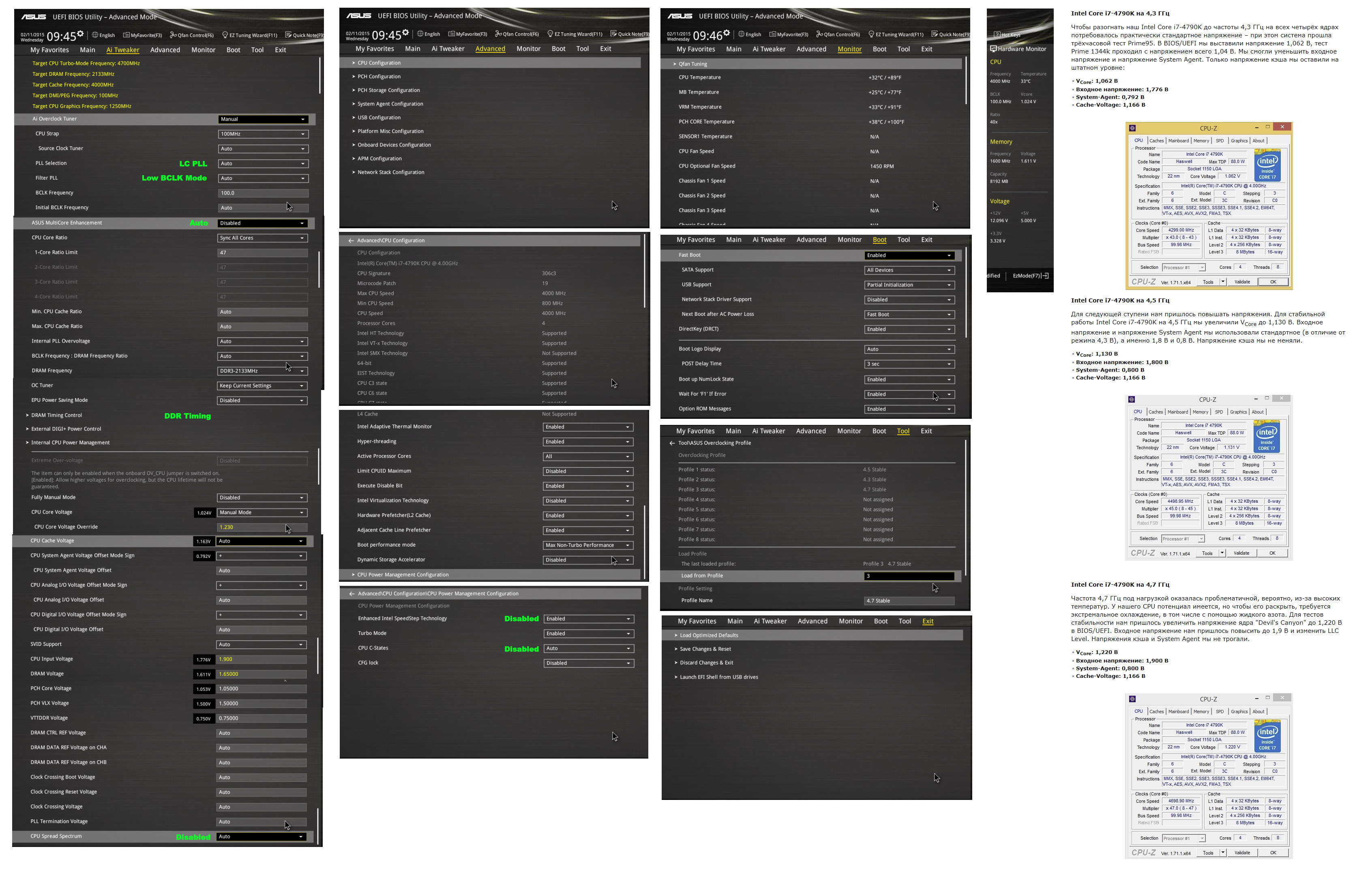Open the Ai Overclock Tuner Manual dropdown
Viewport: 1372px width, 881px height.
[x=263, y=119]
